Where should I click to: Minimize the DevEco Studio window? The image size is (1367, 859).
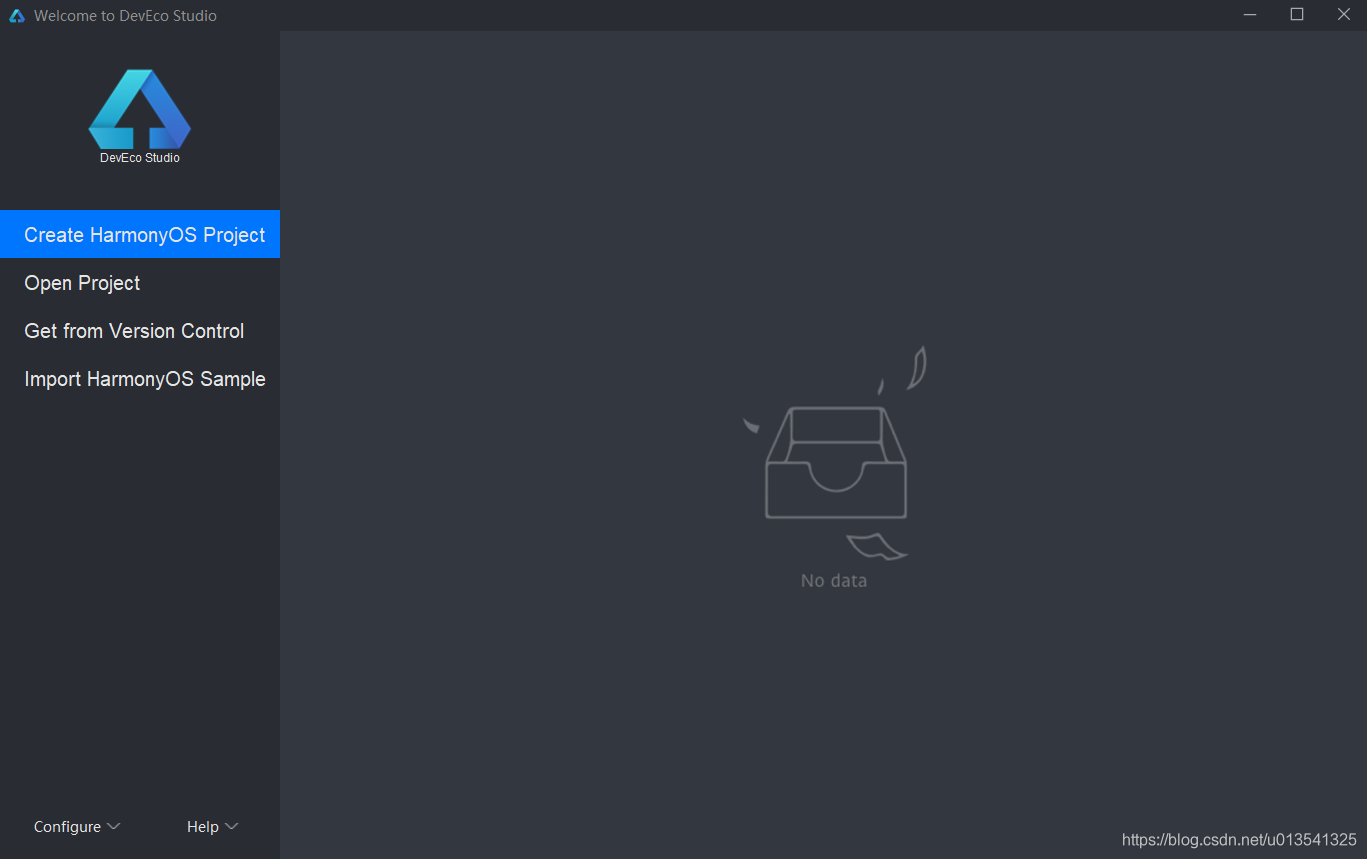(1250, 15)
